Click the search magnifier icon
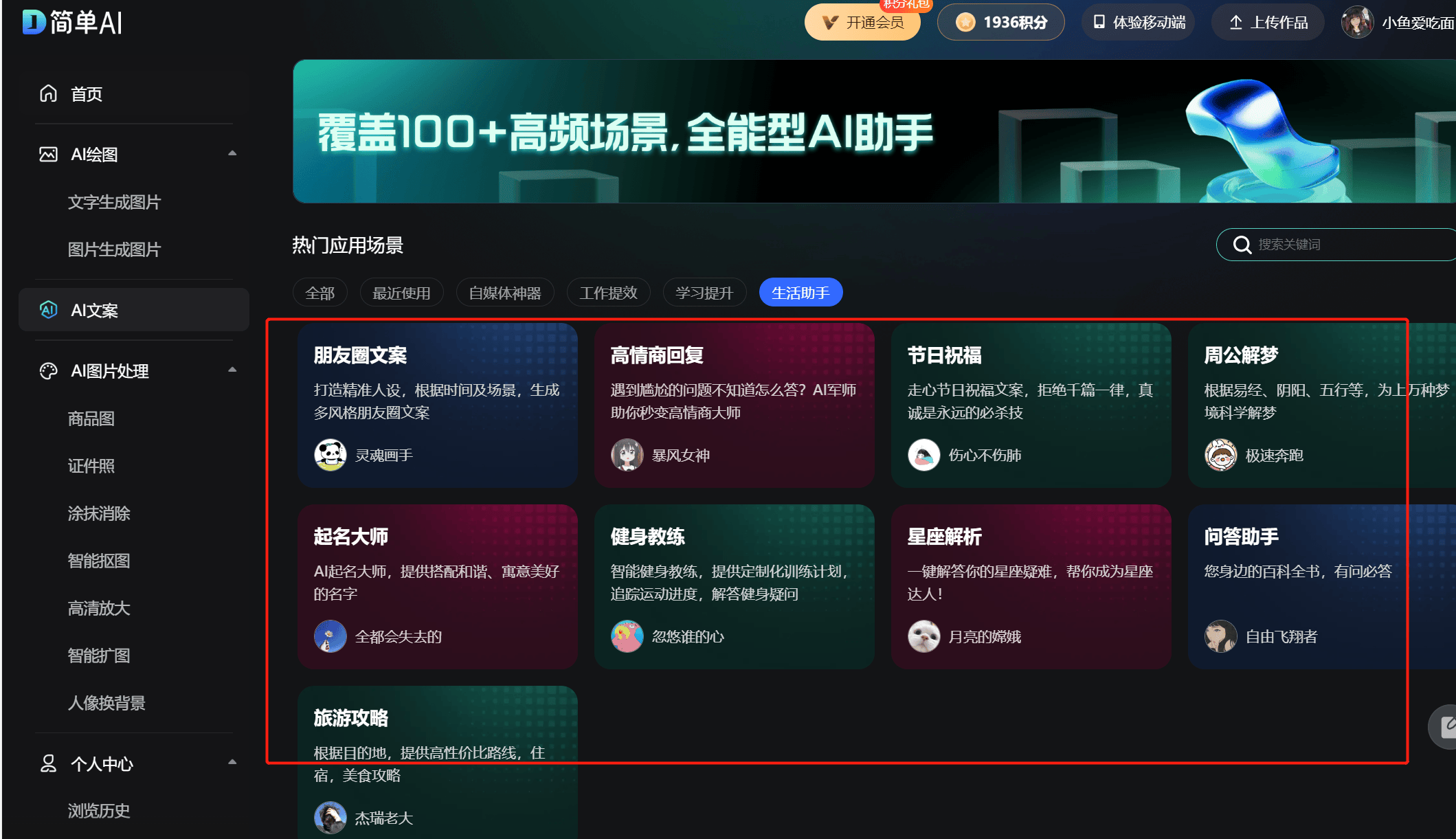Image resolution: width=1456 pixels, height=839 pixels. (1242, 245)
